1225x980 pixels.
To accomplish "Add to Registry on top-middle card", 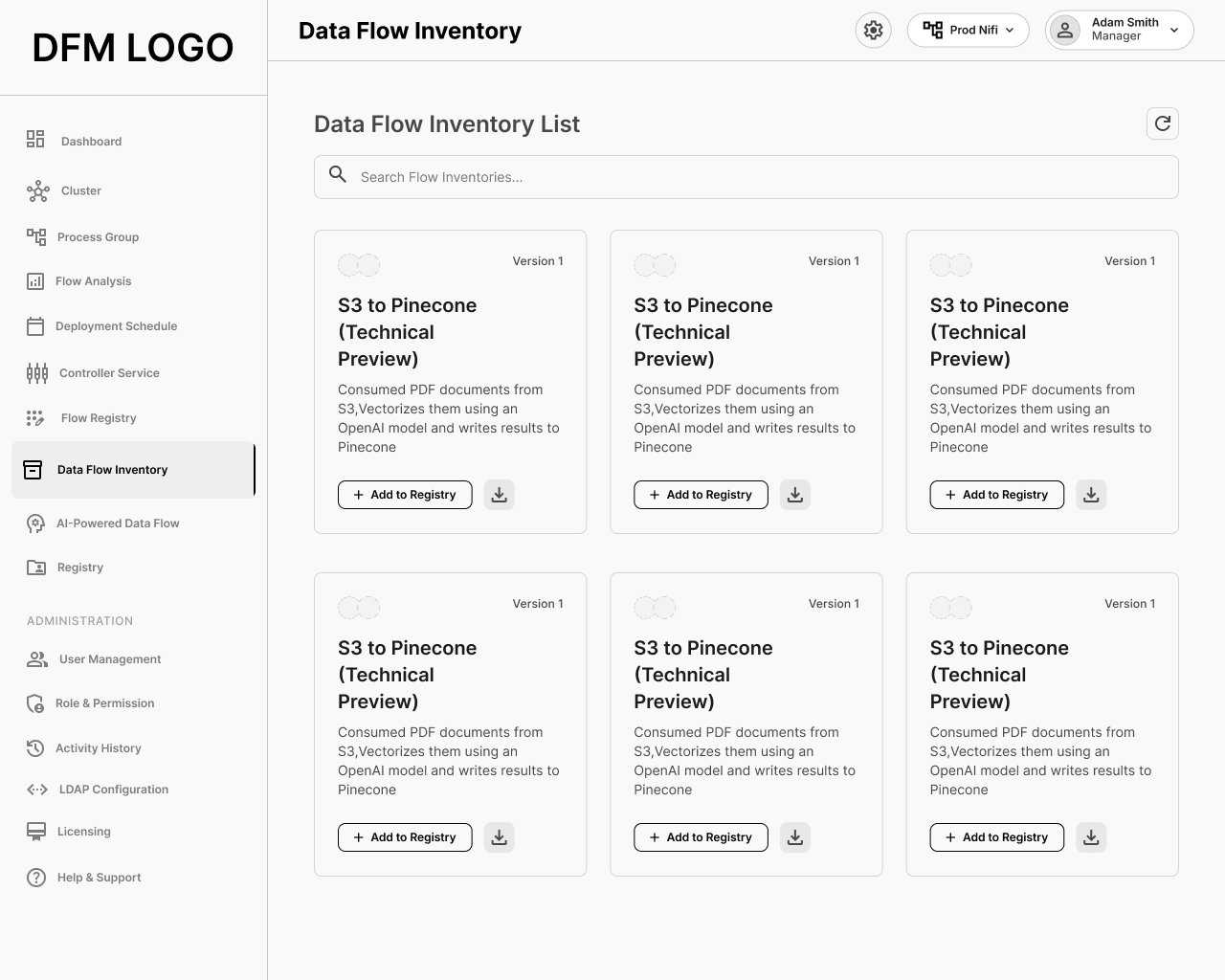I will 701,495.
